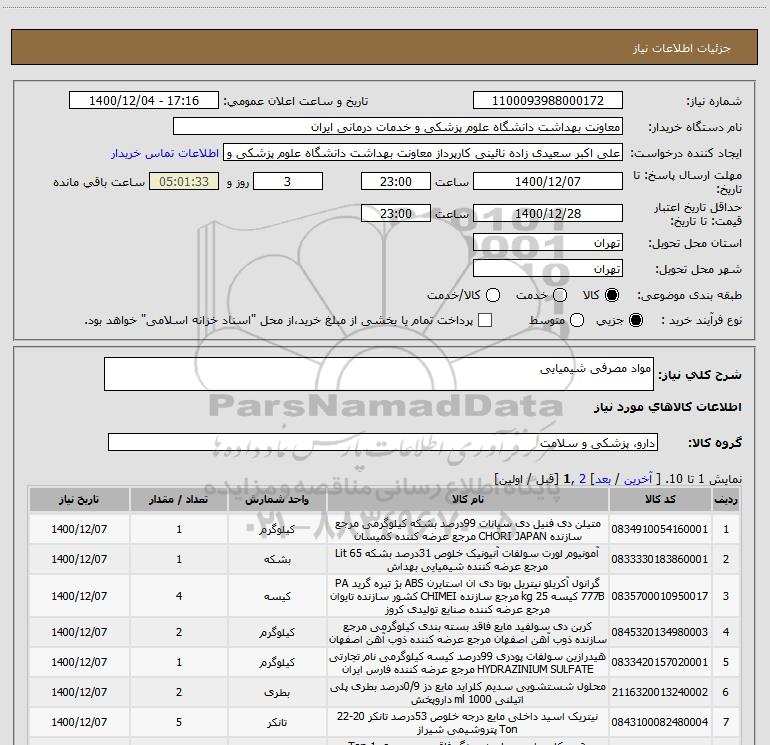
Task: Select the خدمت radio button
Action: coord(560,295)
